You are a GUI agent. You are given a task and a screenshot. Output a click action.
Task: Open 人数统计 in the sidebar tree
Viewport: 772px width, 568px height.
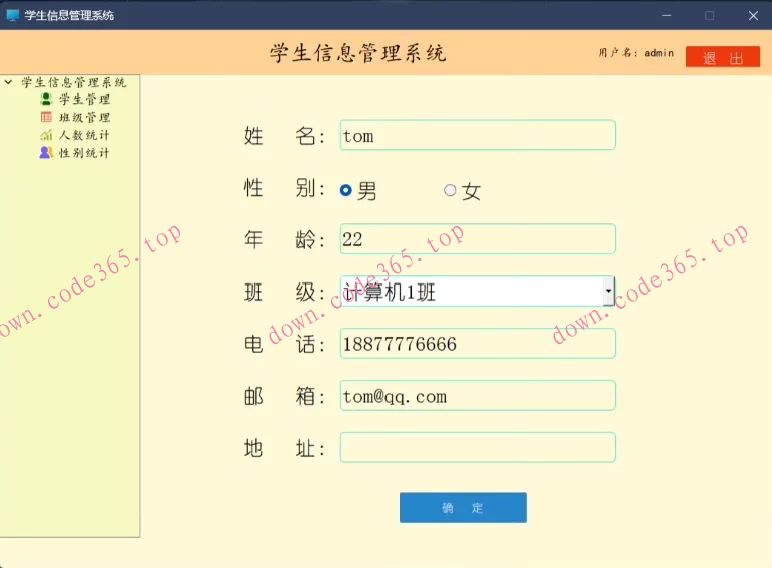[x=84, y=135]
